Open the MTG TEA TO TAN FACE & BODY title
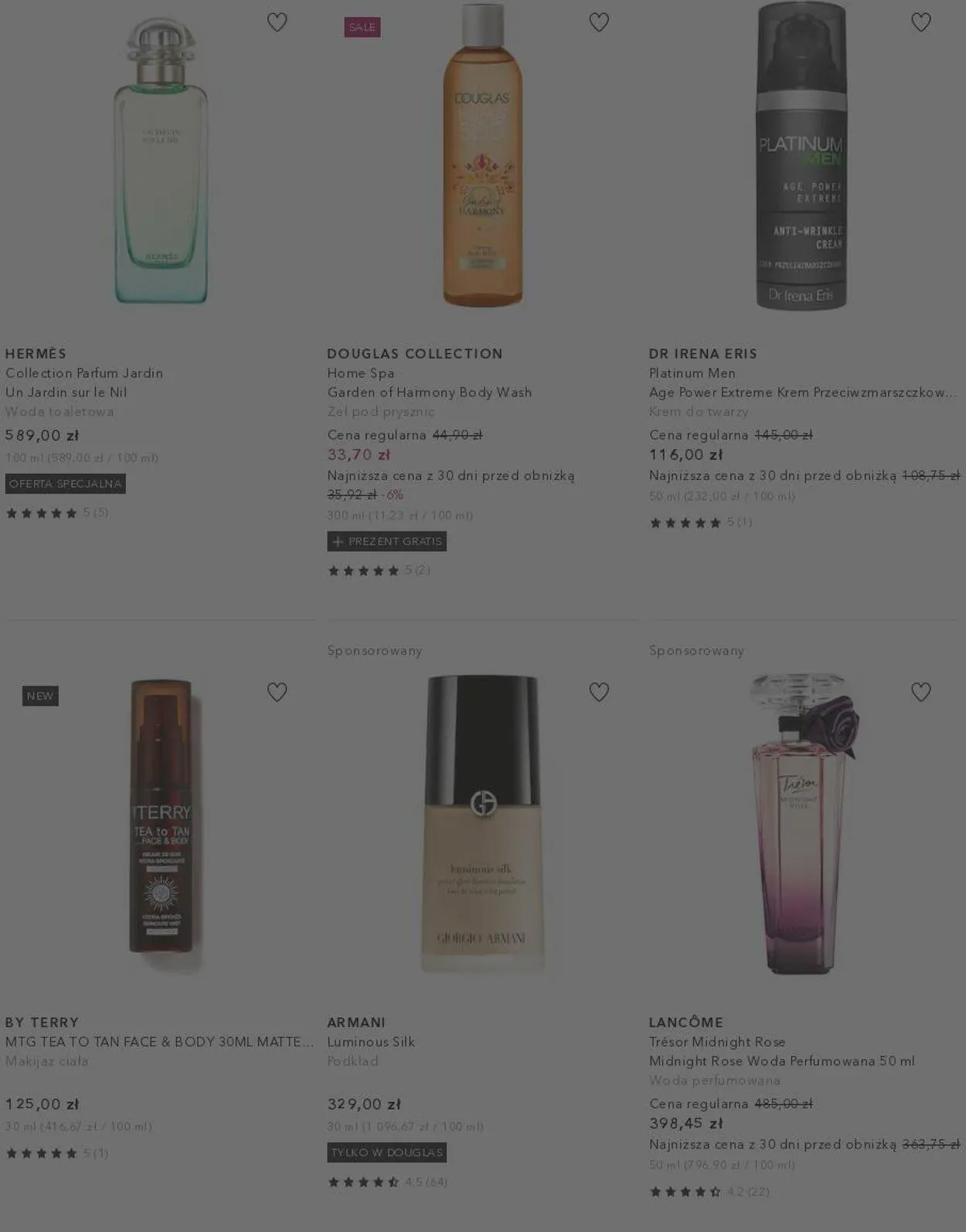Screen dimensions: 966x1232 [x=159, y=1042]
